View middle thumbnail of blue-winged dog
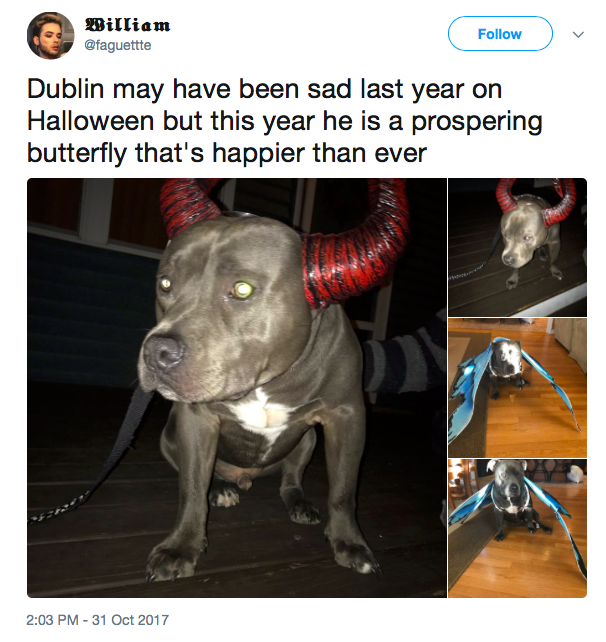 (x=518, y=388)
